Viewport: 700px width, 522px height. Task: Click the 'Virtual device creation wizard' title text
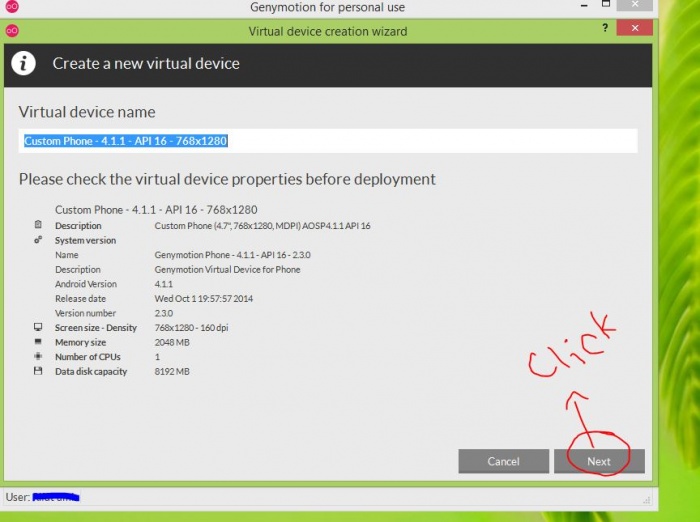pos(328,31)
